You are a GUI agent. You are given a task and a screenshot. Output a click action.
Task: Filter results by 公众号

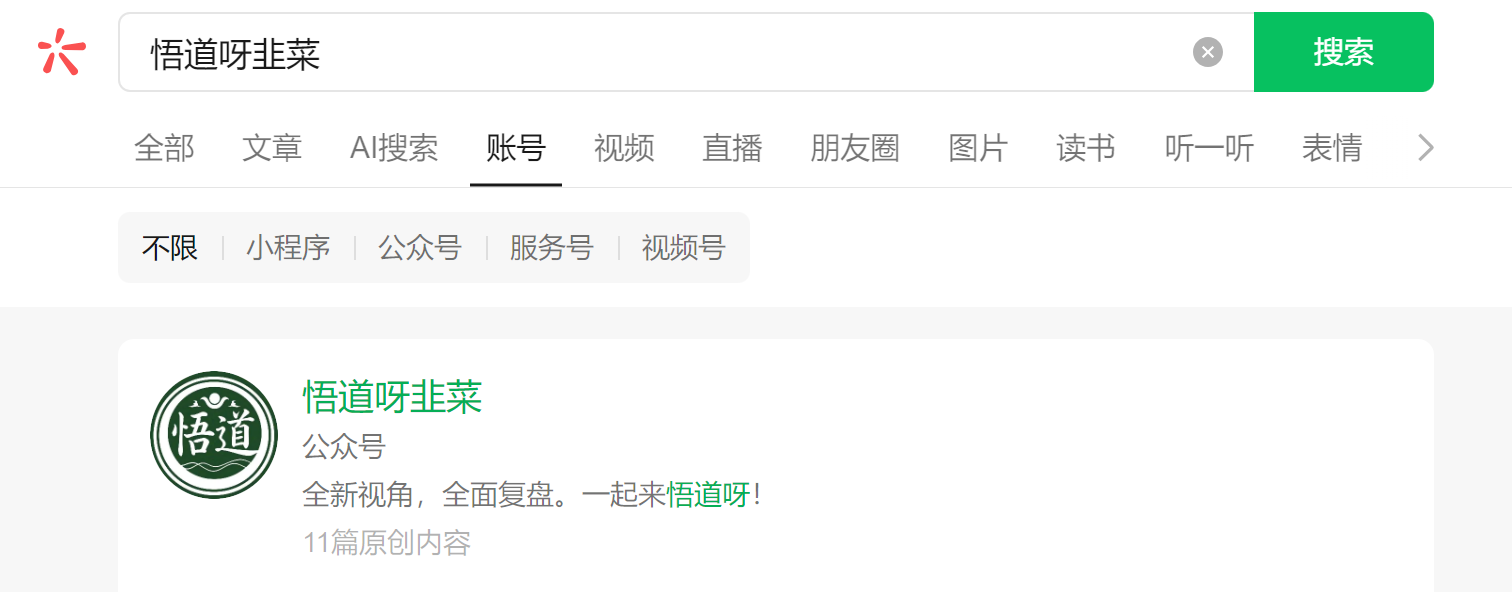coord(420,247)
